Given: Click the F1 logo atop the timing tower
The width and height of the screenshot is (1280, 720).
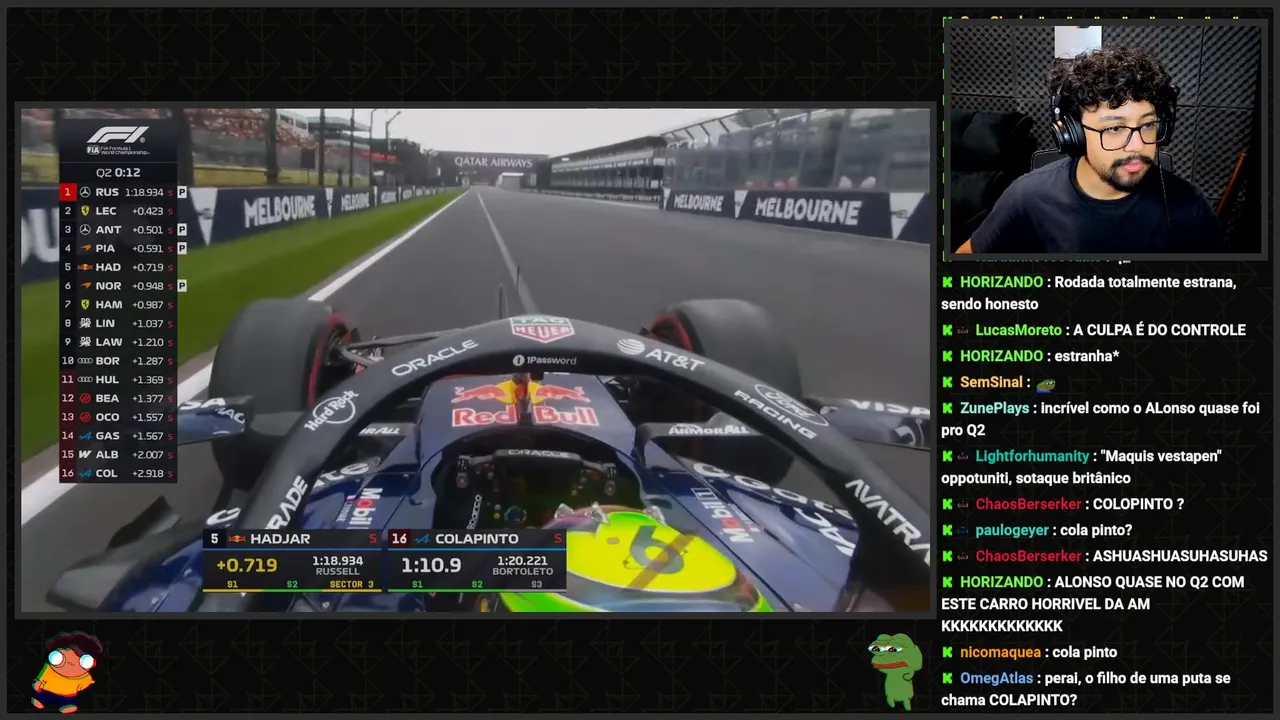Looking at the screenshot, I should 118,135.
